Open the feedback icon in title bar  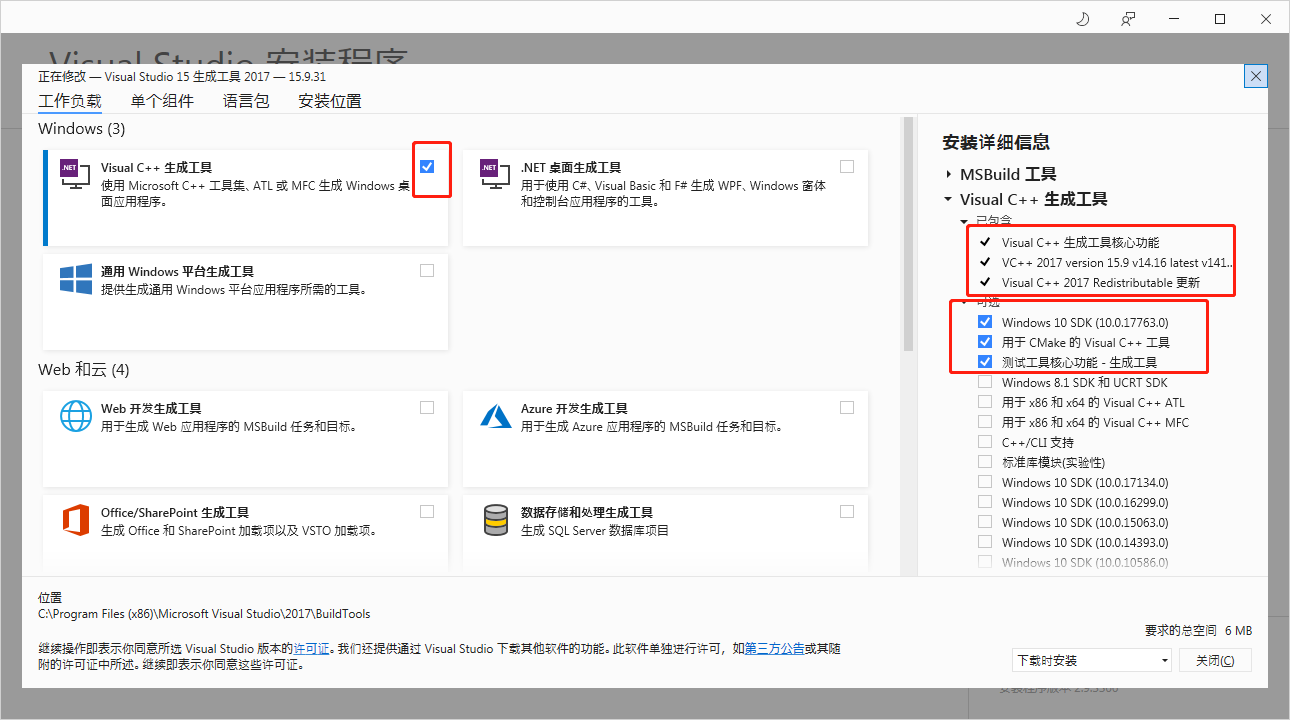(x=1128, y=18)
